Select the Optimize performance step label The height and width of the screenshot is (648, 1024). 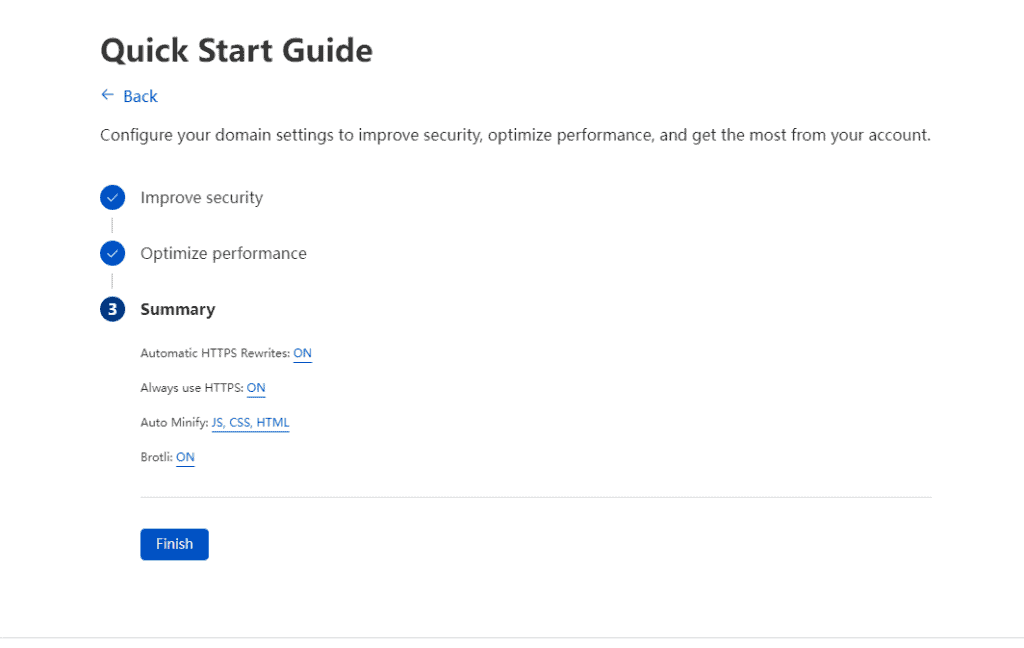pos(223,253)
